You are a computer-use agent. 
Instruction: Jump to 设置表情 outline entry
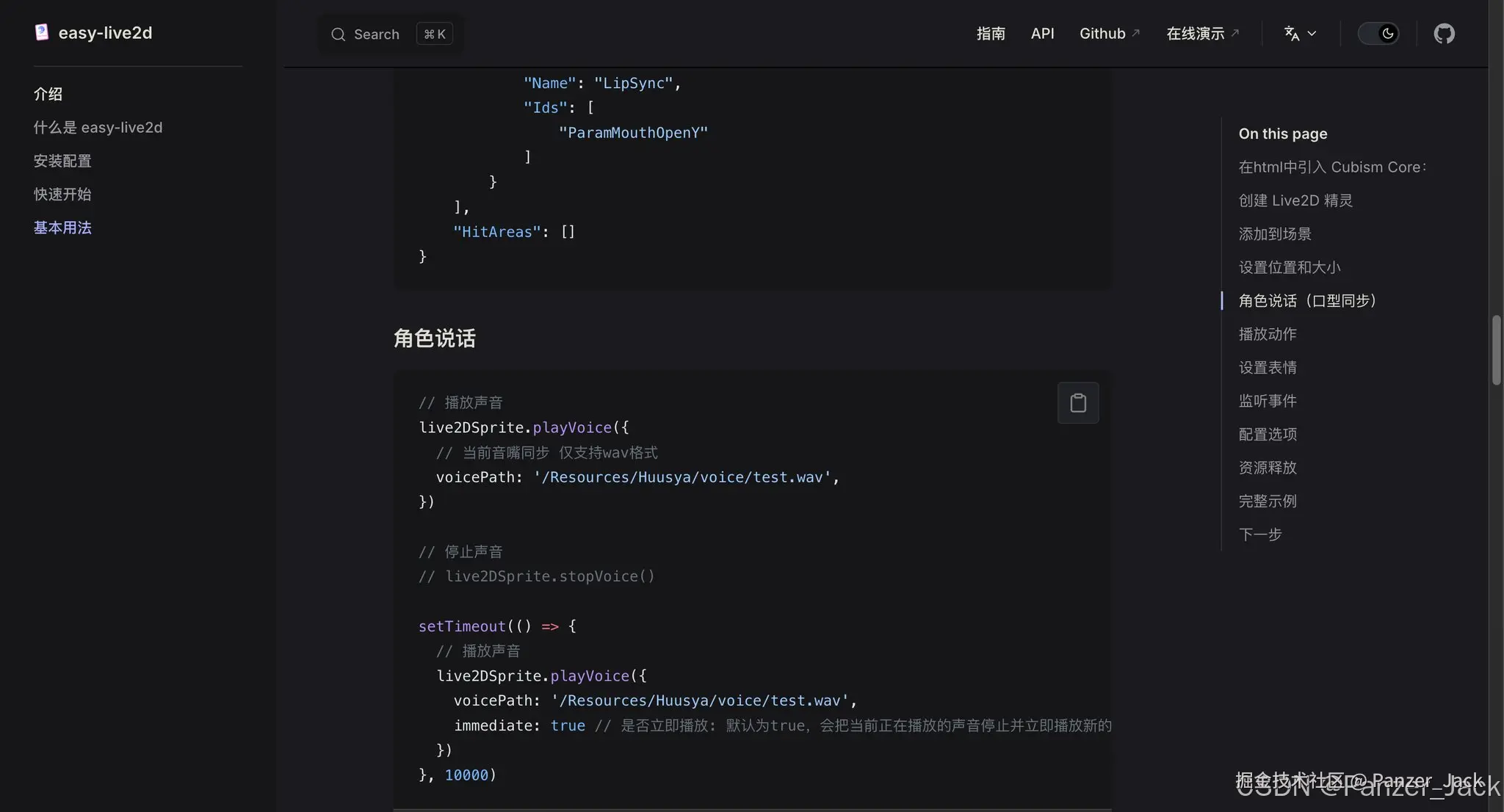1268,368
